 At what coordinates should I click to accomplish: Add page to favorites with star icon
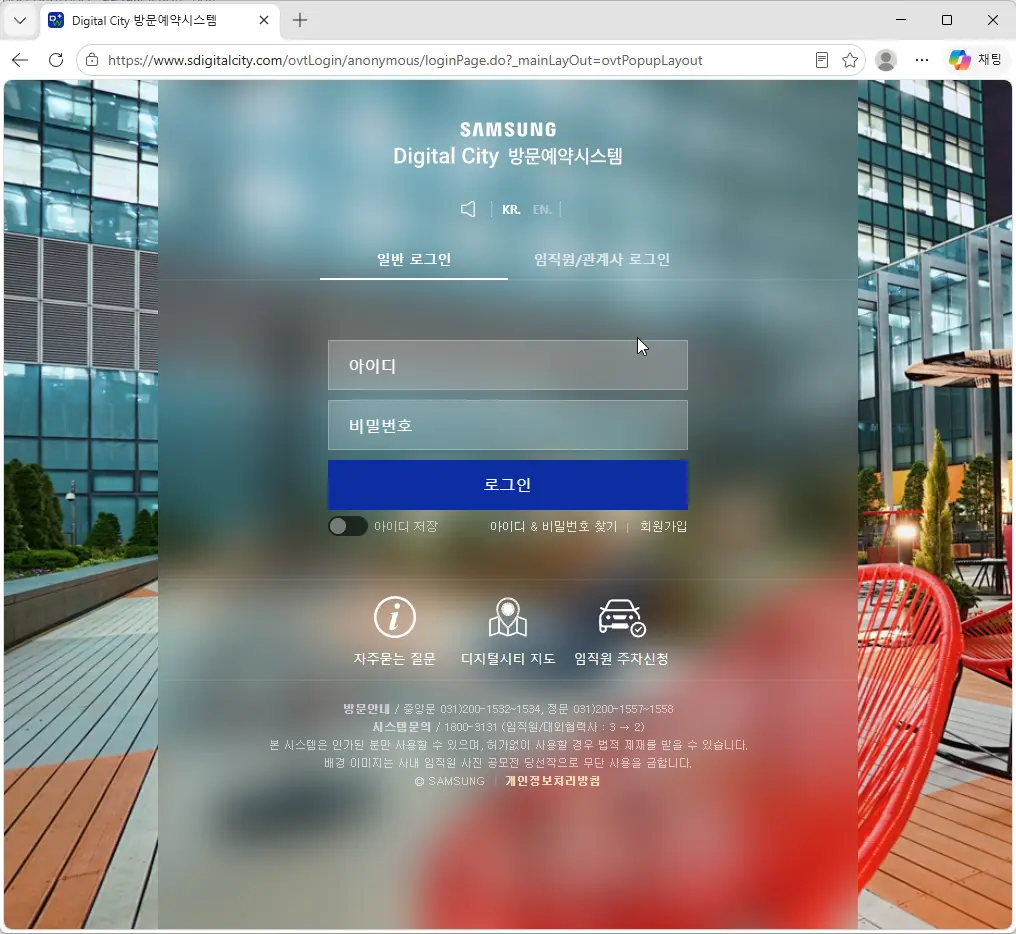tap(850, 60)
